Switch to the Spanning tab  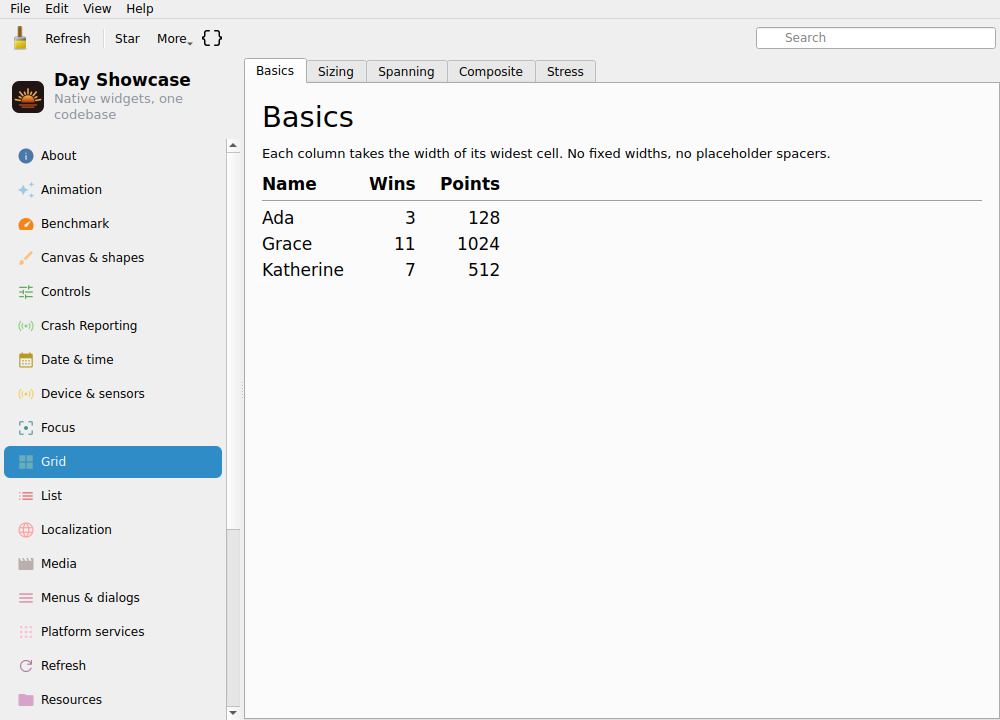406,71
